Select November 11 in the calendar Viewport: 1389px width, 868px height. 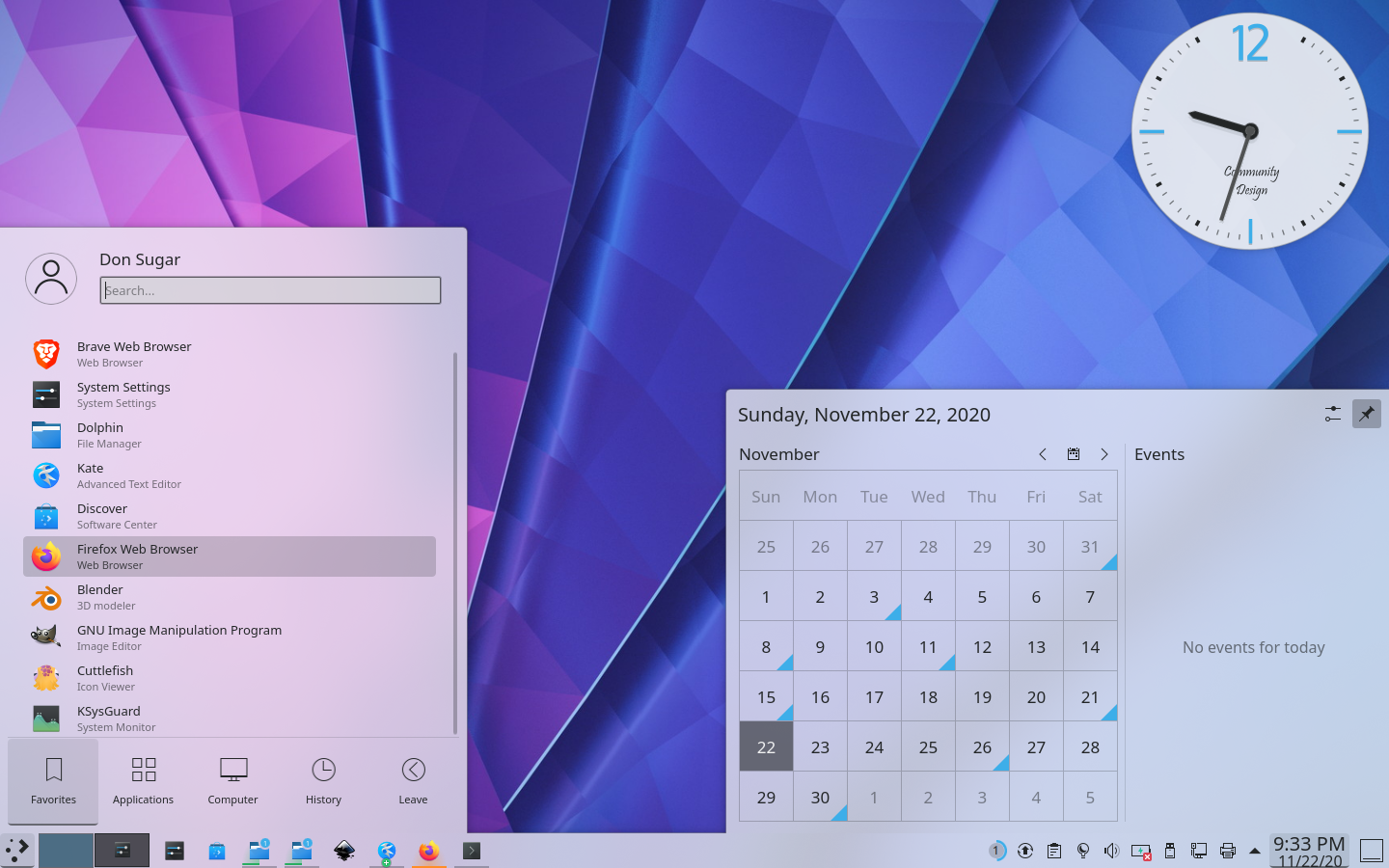click(928, 646)
